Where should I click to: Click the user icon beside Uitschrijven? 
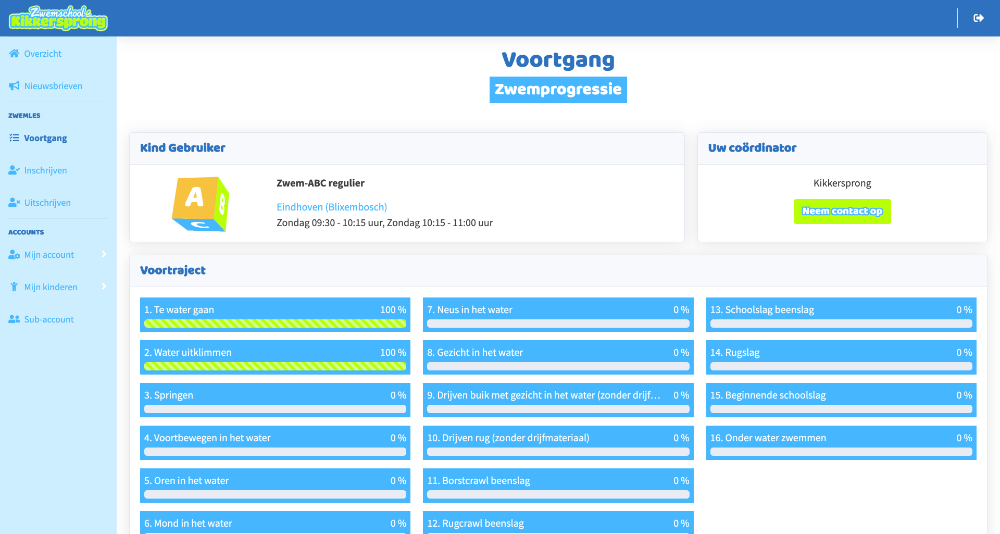click(13, 202)
